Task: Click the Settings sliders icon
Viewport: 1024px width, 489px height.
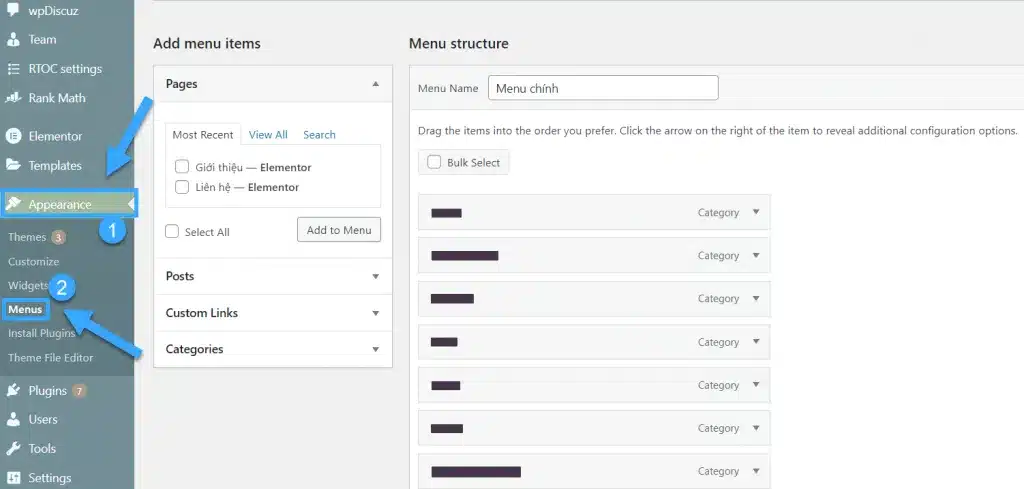Action: click(13, 478)
